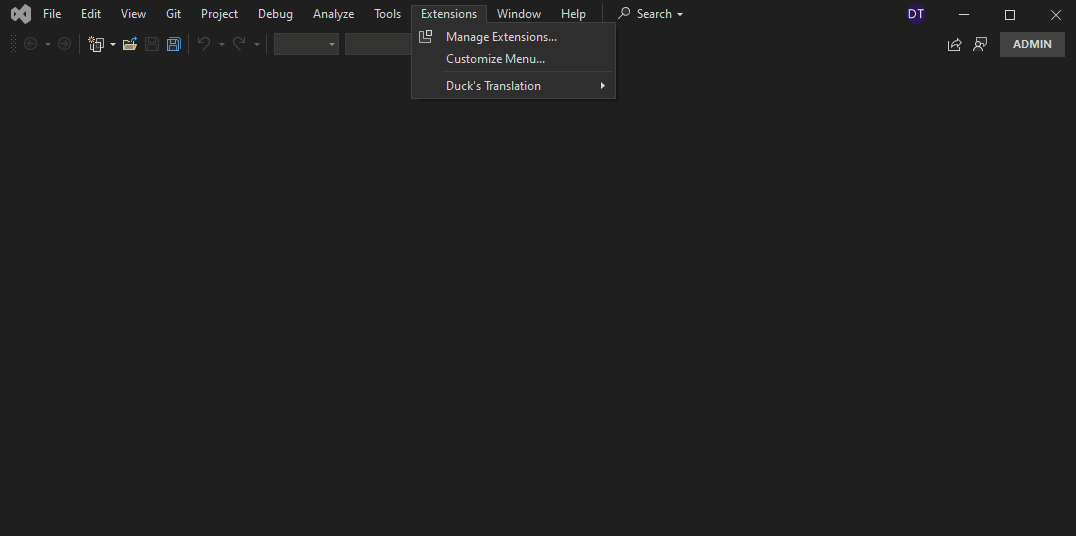Click the Visual Studio logo icon
This screenshot has width=1076, height=536.
point(20,14)
